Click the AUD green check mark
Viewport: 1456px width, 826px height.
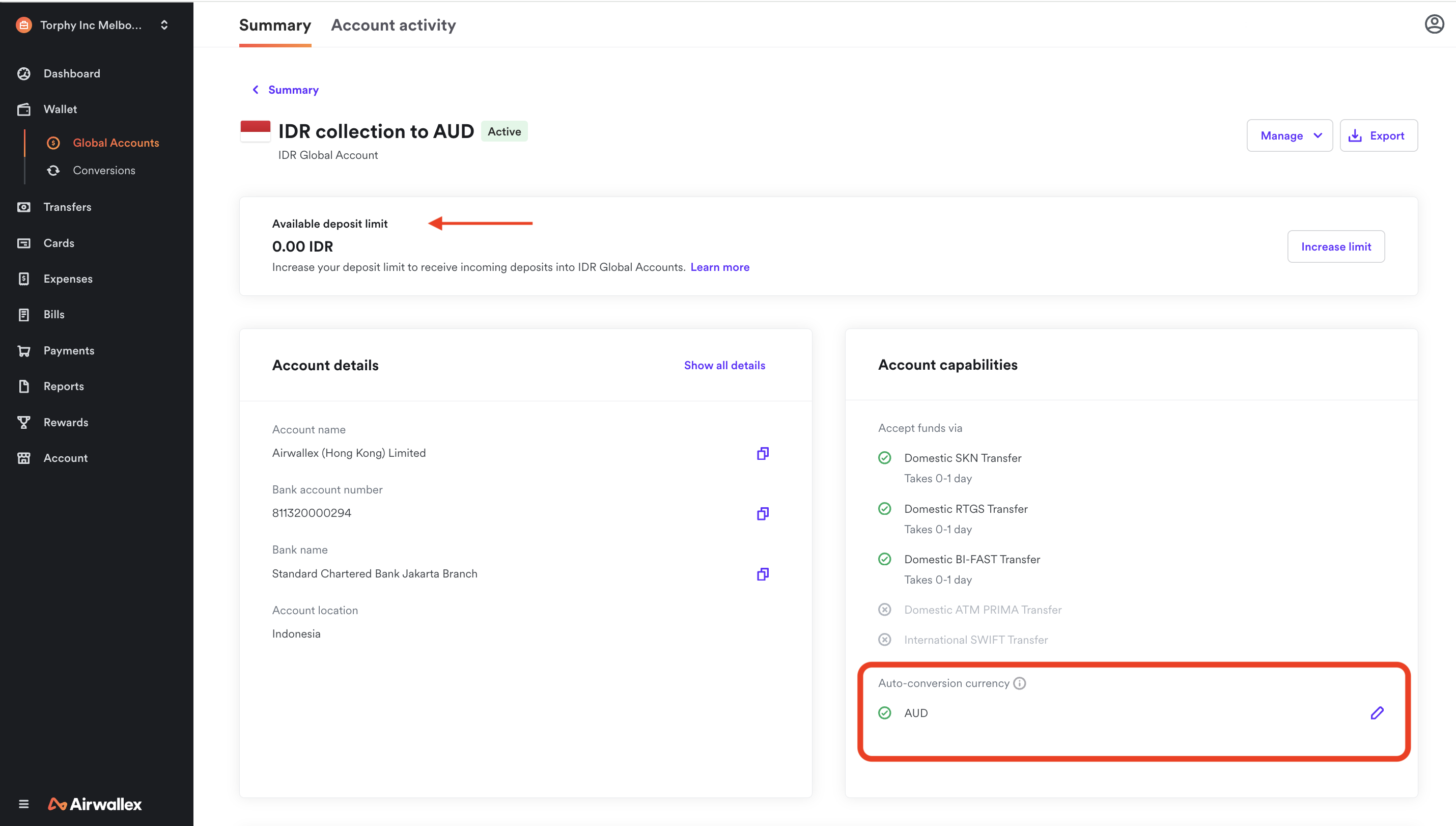[x=884, y=713]
